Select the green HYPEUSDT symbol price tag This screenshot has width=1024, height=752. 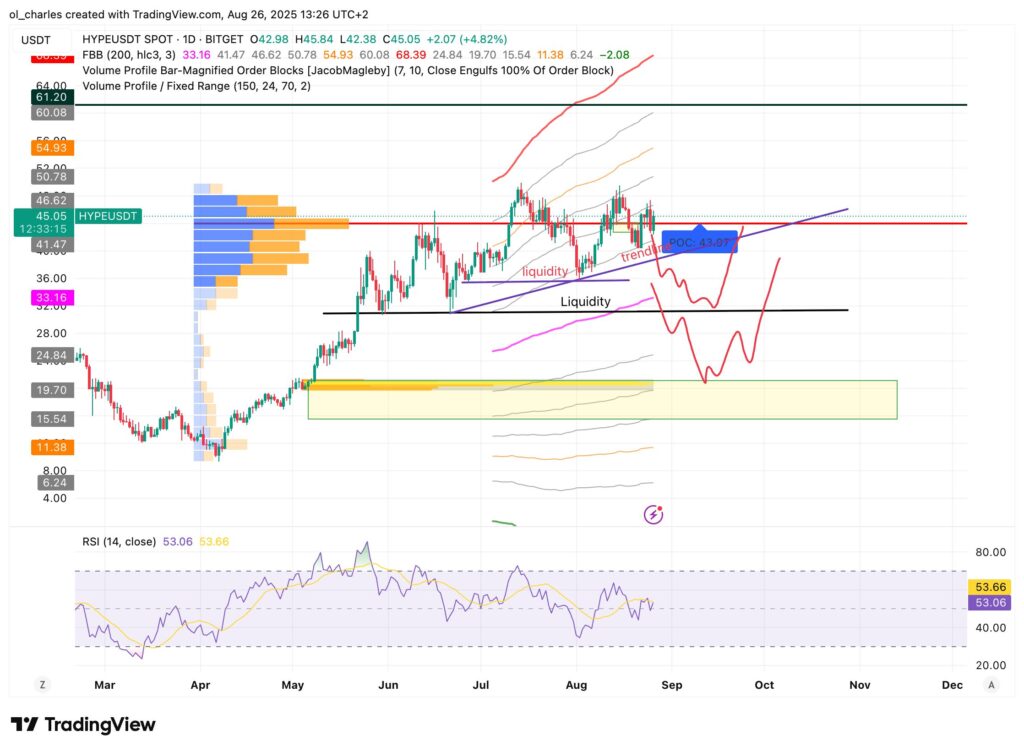pyautogui.click(x=75, y=216)
